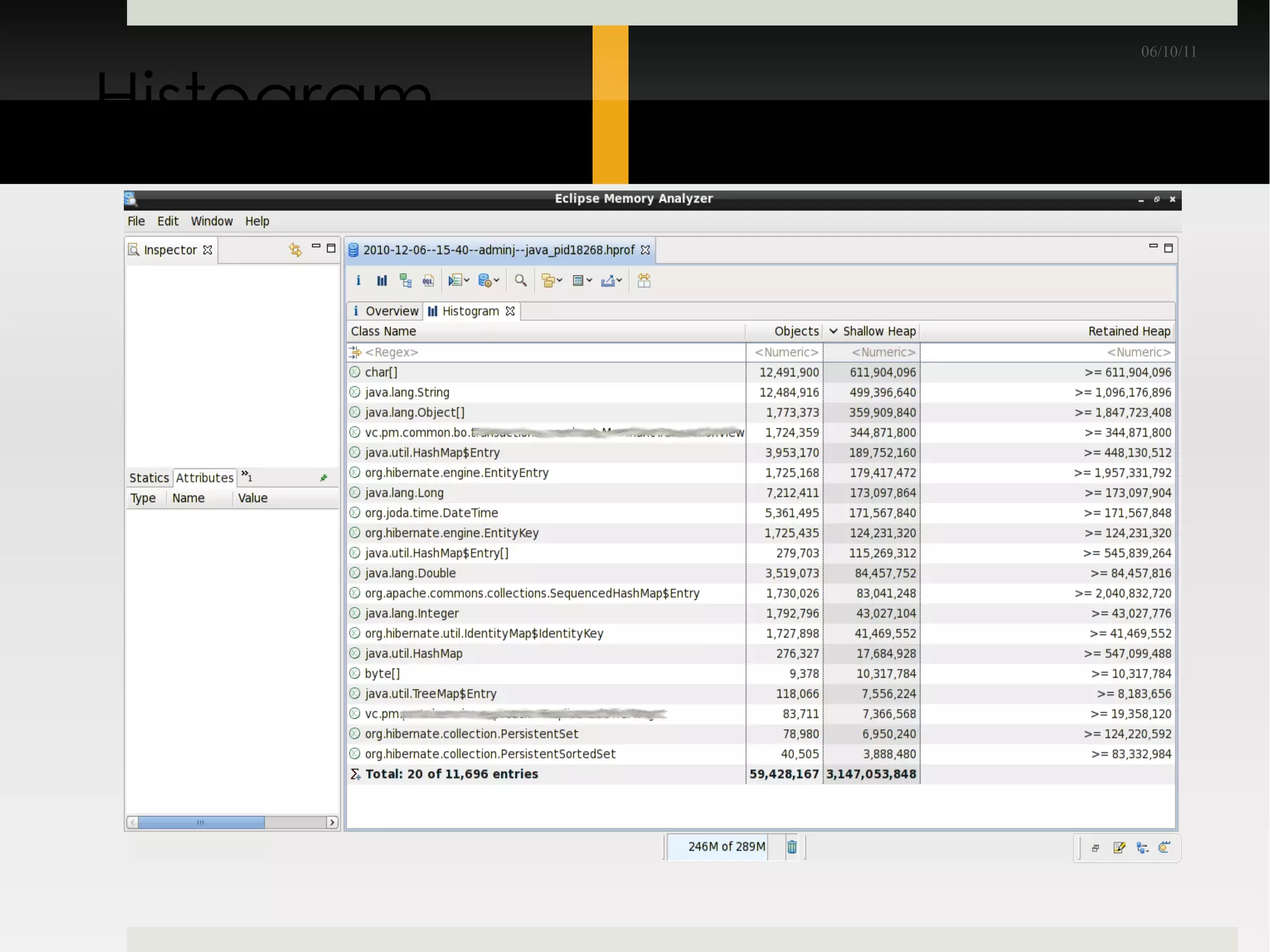Click the compare to another heap dump icon
The height and width of the screenshot is (952, 1270).
point(644,280)
